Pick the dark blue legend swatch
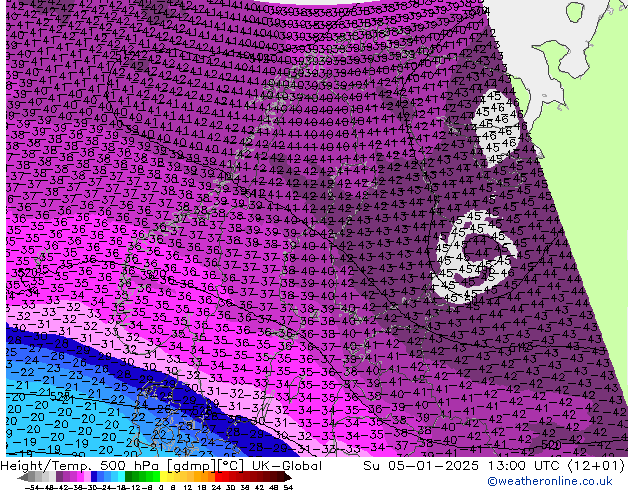Viewport: 634px width, 490px height. (94, 476)
